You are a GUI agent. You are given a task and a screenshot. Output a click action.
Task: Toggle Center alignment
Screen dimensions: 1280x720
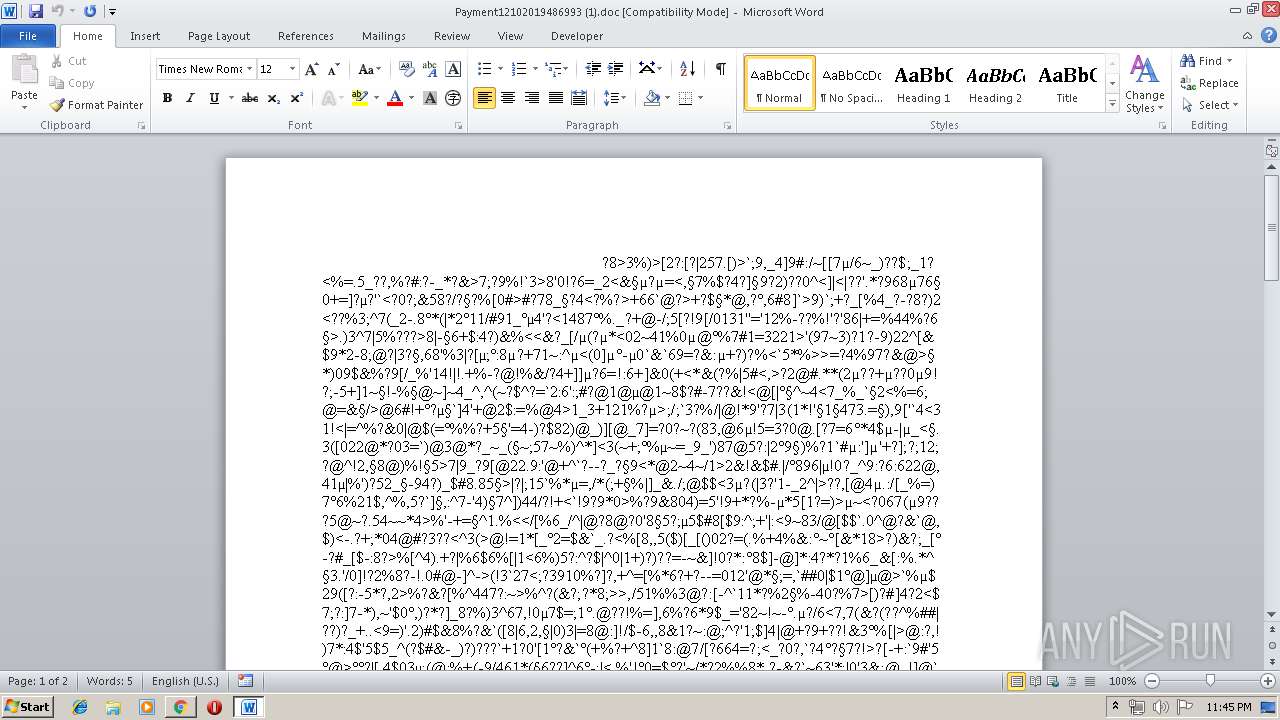(508, 98)
